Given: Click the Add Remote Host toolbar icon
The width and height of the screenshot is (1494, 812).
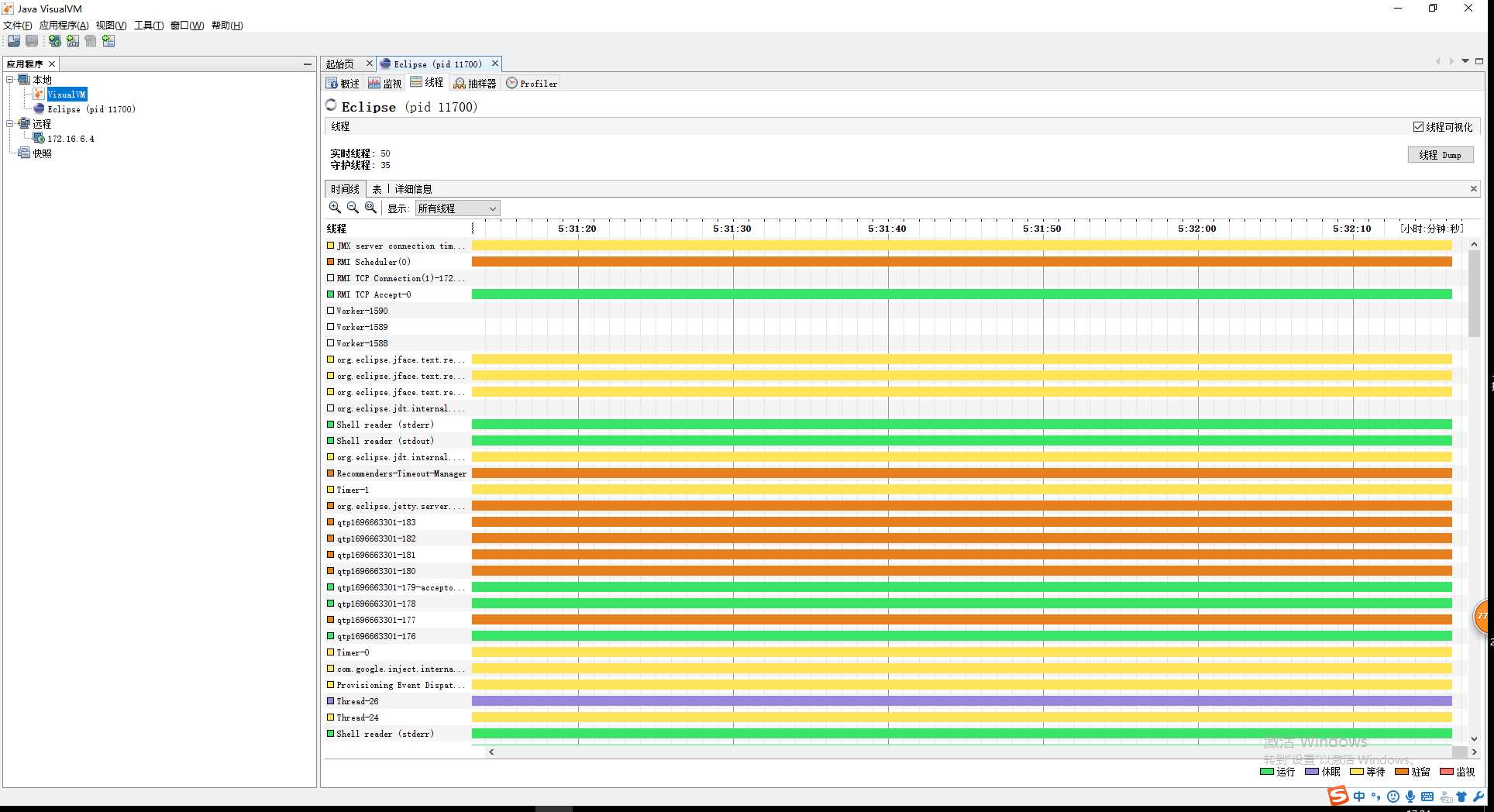Looking at the screenshot, I should [55, 41].
